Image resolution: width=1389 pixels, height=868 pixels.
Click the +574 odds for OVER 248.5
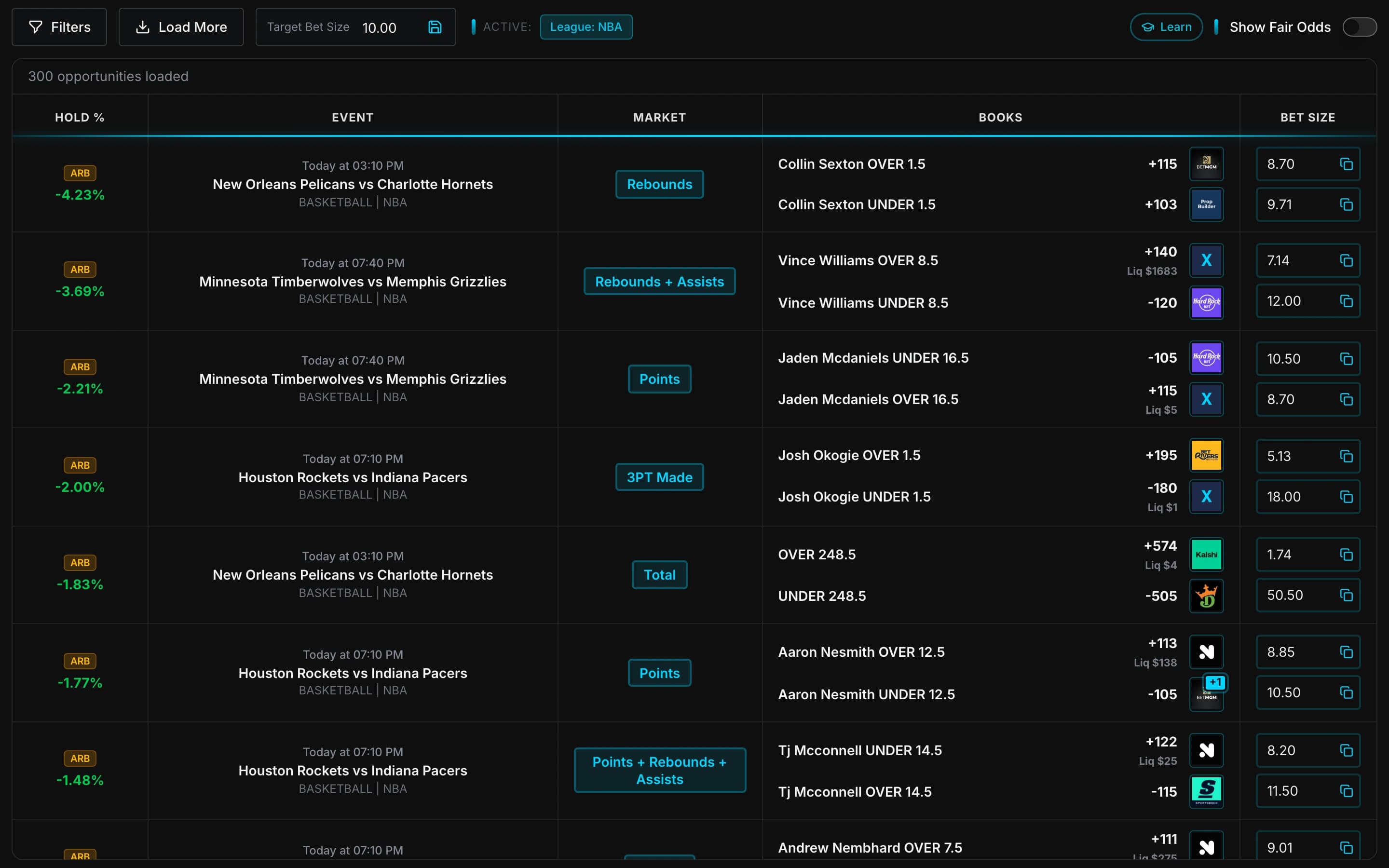pyautogui.click(x=1160, y=546)
